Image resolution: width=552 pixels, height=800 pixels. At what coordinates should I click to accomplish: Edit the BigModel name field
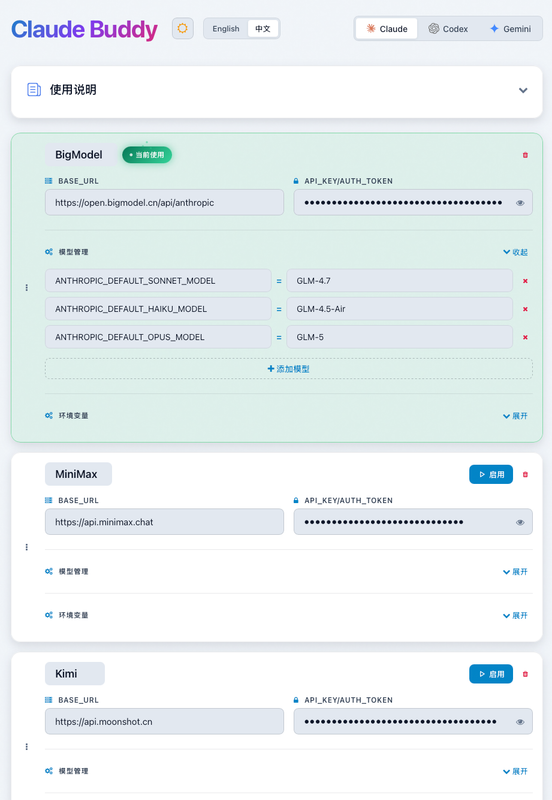coord(81,155)
